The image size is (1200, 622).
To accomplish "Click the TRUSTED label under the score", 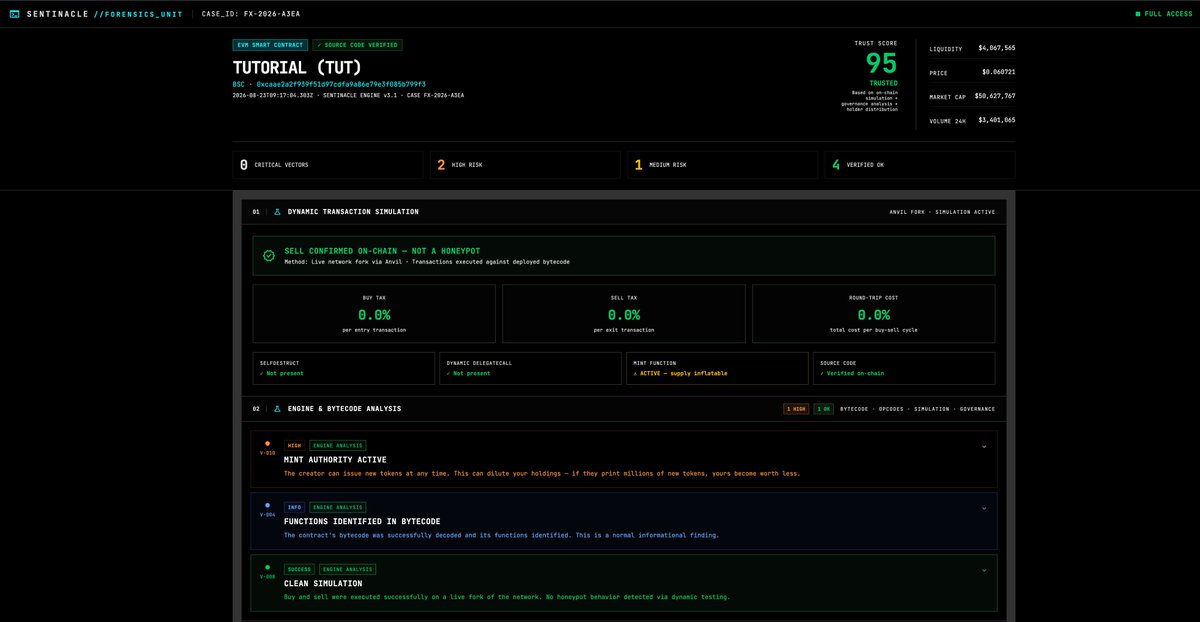I will (x=883, y=83).
